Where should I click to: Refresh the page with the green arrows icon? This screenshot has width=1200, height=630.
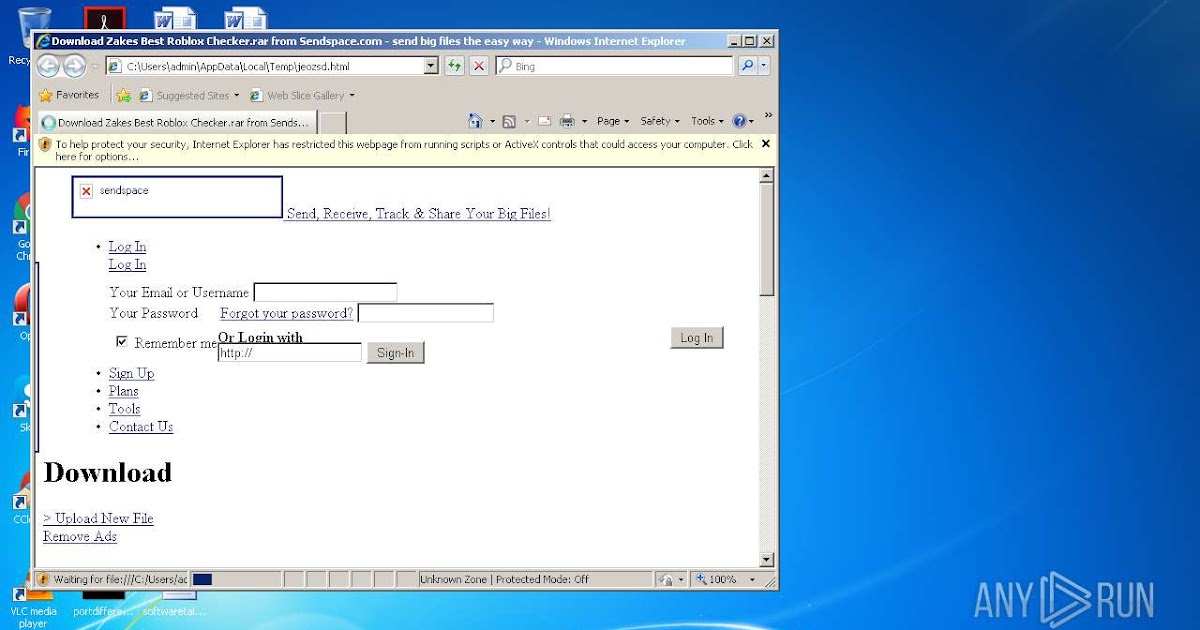coord(455,66)
